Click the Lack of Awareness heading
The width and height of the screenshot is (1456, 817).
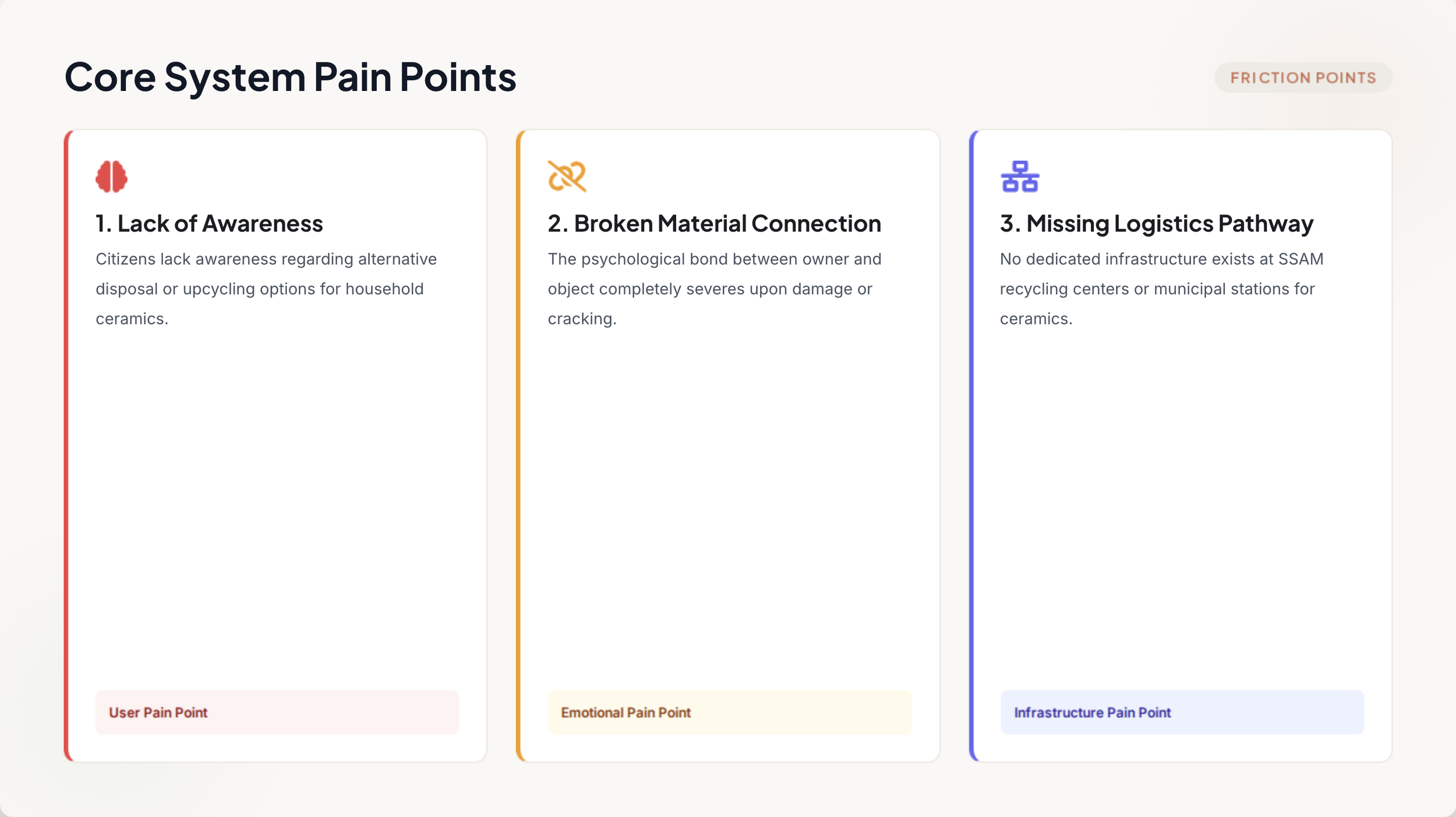point(209,224)
